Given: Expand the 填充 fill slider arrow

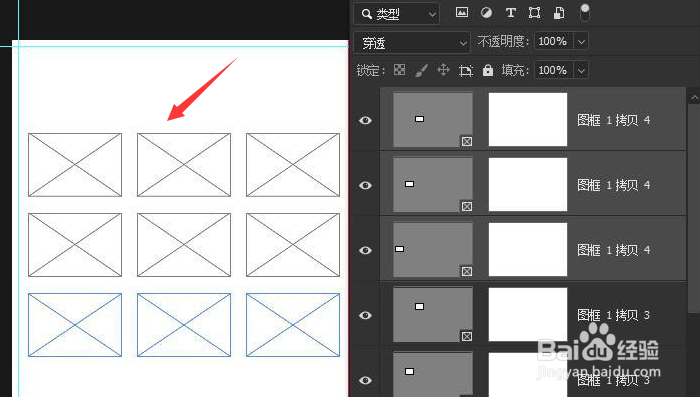Looking at the screenshot, I should click(581, 70).
